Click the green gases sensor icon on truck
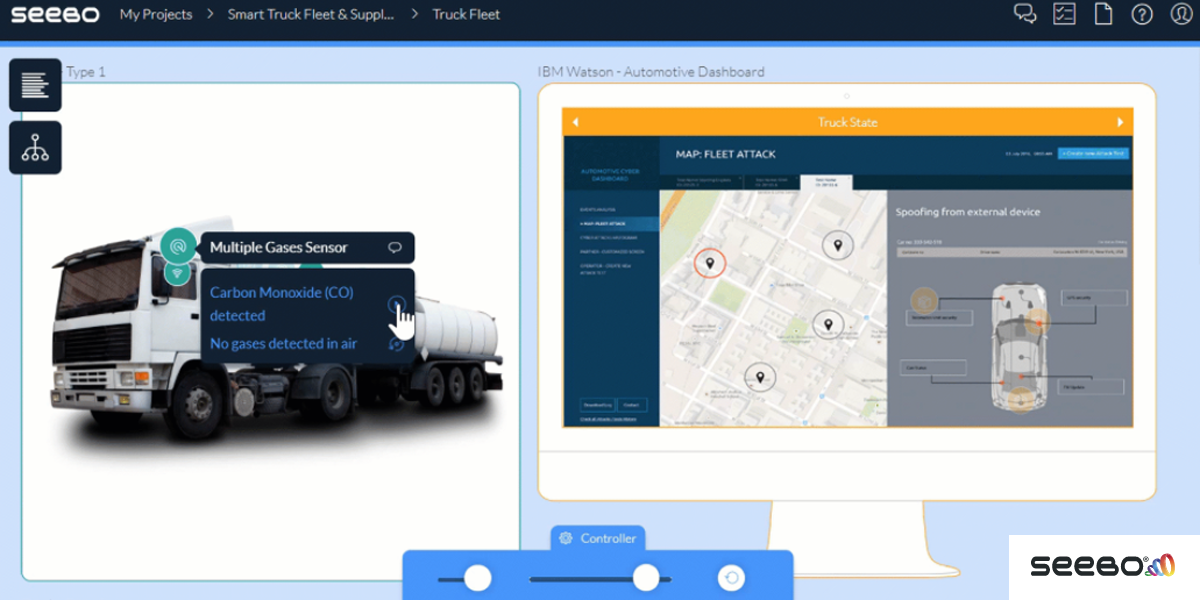Viewport: 1200px width, 600px height. coord(178,245)
